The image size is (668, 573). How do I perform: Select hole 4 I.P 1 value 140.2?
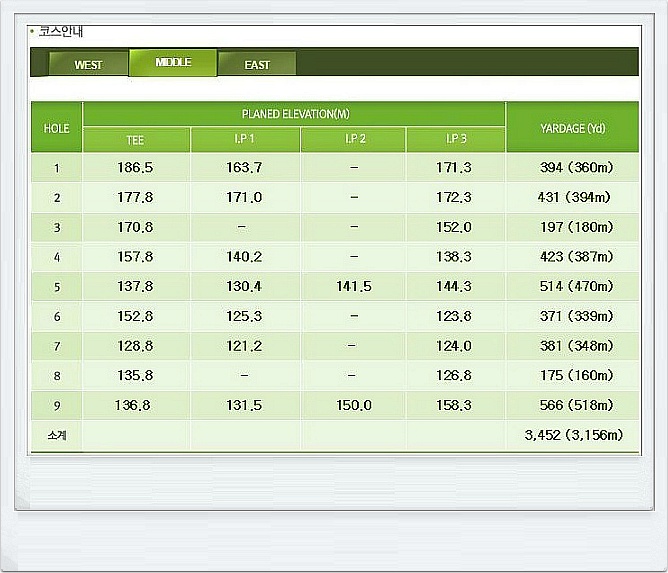[x=244, y=257]
